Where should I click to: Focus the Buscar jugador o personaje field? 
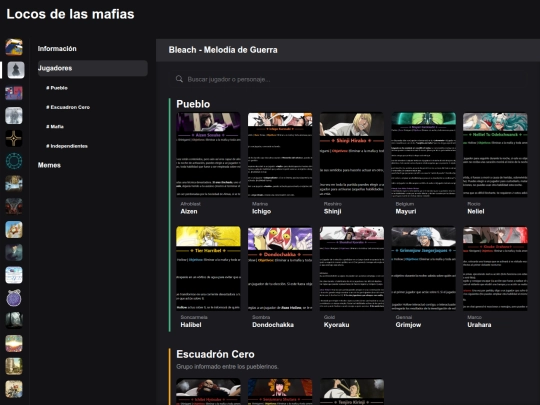348,79
